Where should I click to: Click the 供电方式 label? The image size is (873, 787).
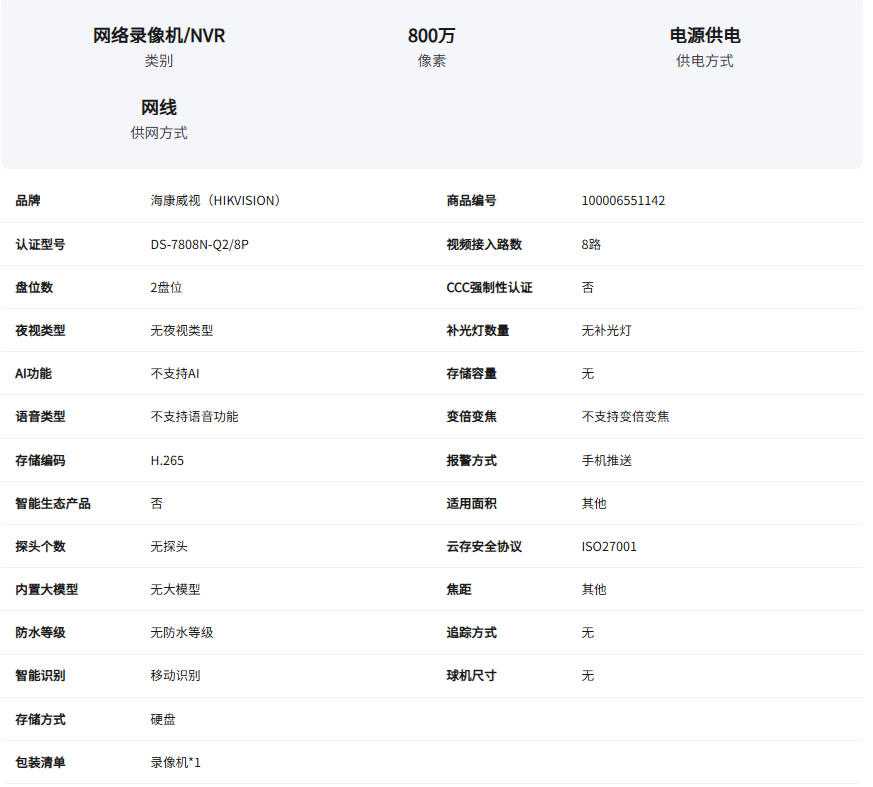click(x=705, y=61)
